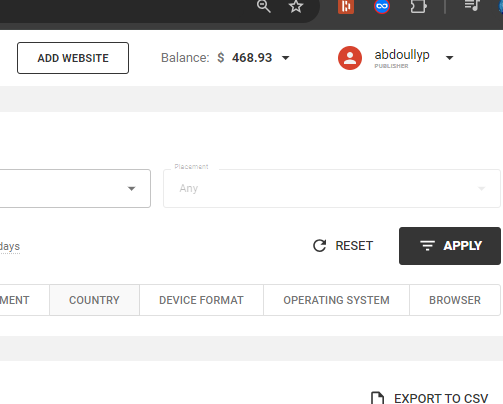This screenshot has height=404, width=503.
Task: Open the extensions puzzle piece menu
Action: (418, 6)
